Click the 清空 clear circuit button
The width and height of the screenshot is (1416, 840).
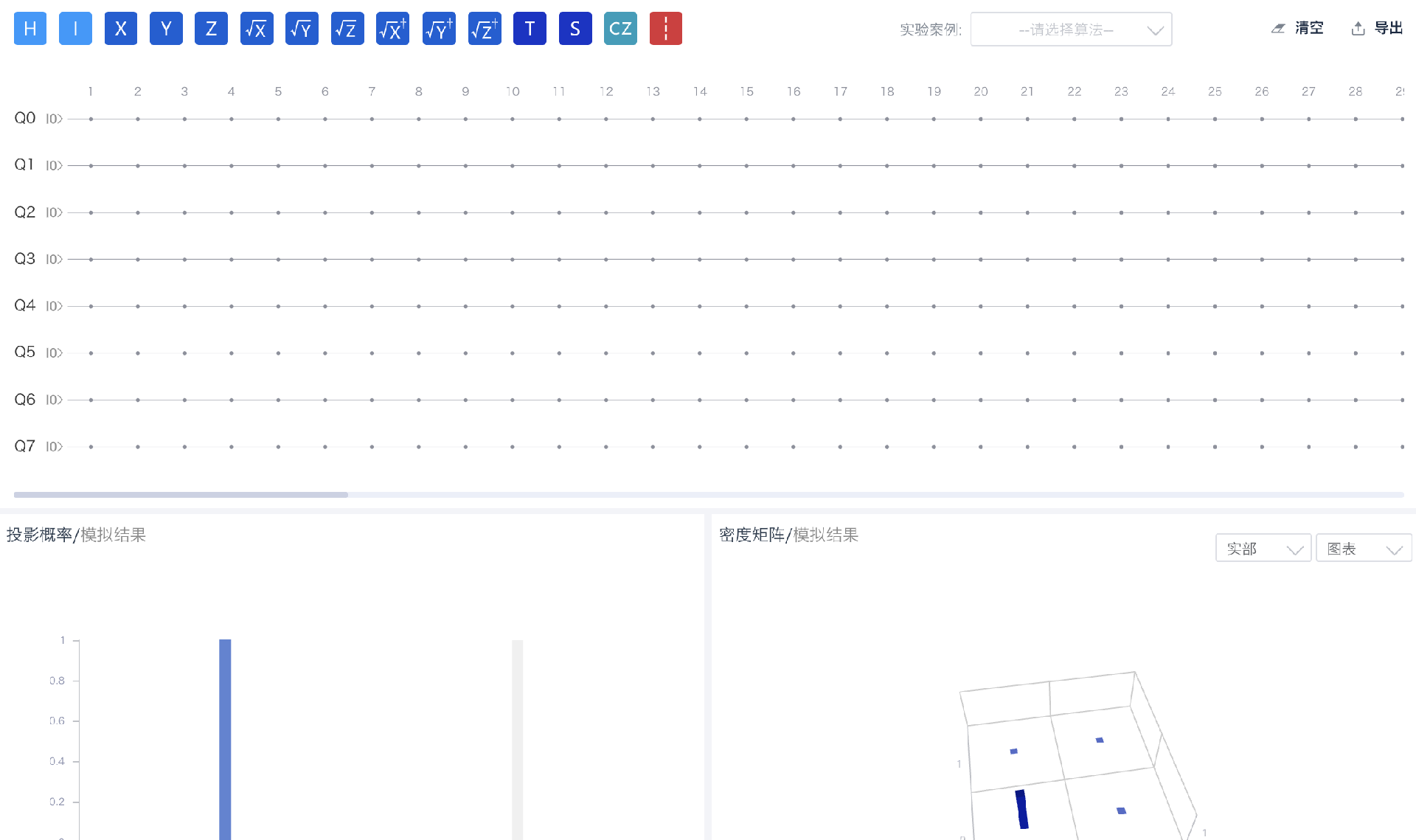tap(1298, 28)
